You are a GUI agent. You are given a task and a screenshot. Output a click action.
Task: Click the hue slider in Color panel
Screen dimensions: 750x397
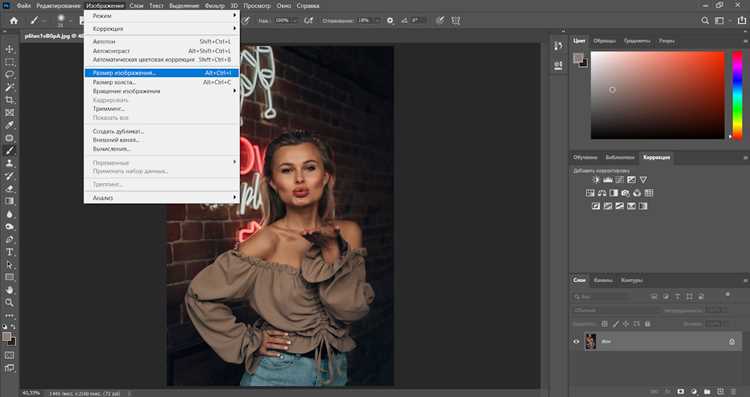(738, 95)
